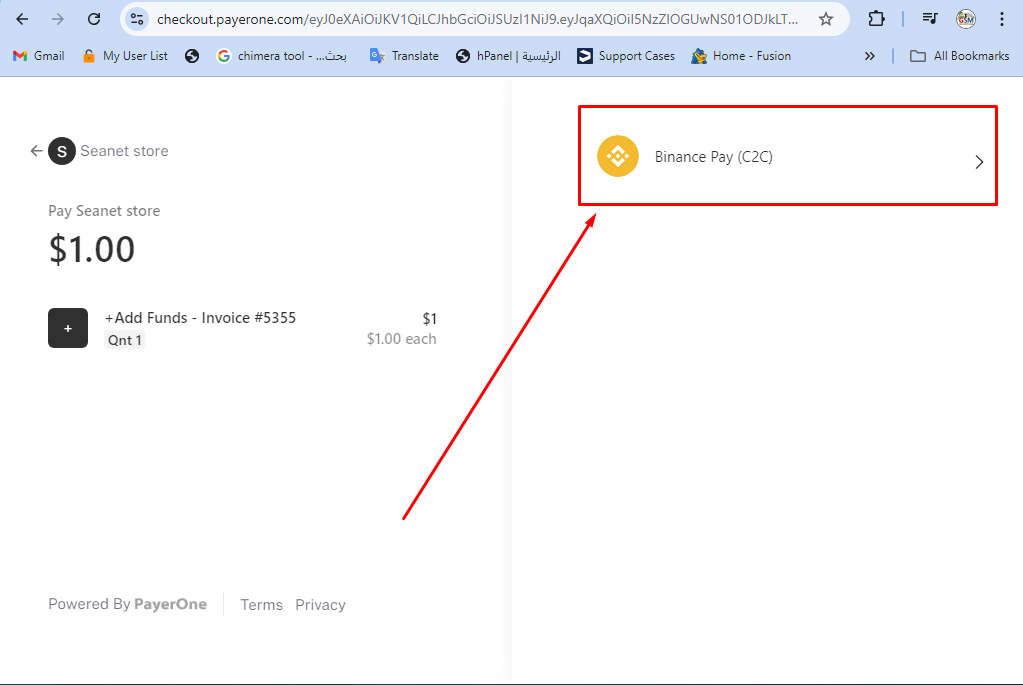Click the back arrow beside Seanet store
This screenshot has width=1023, height=685.
37,151
